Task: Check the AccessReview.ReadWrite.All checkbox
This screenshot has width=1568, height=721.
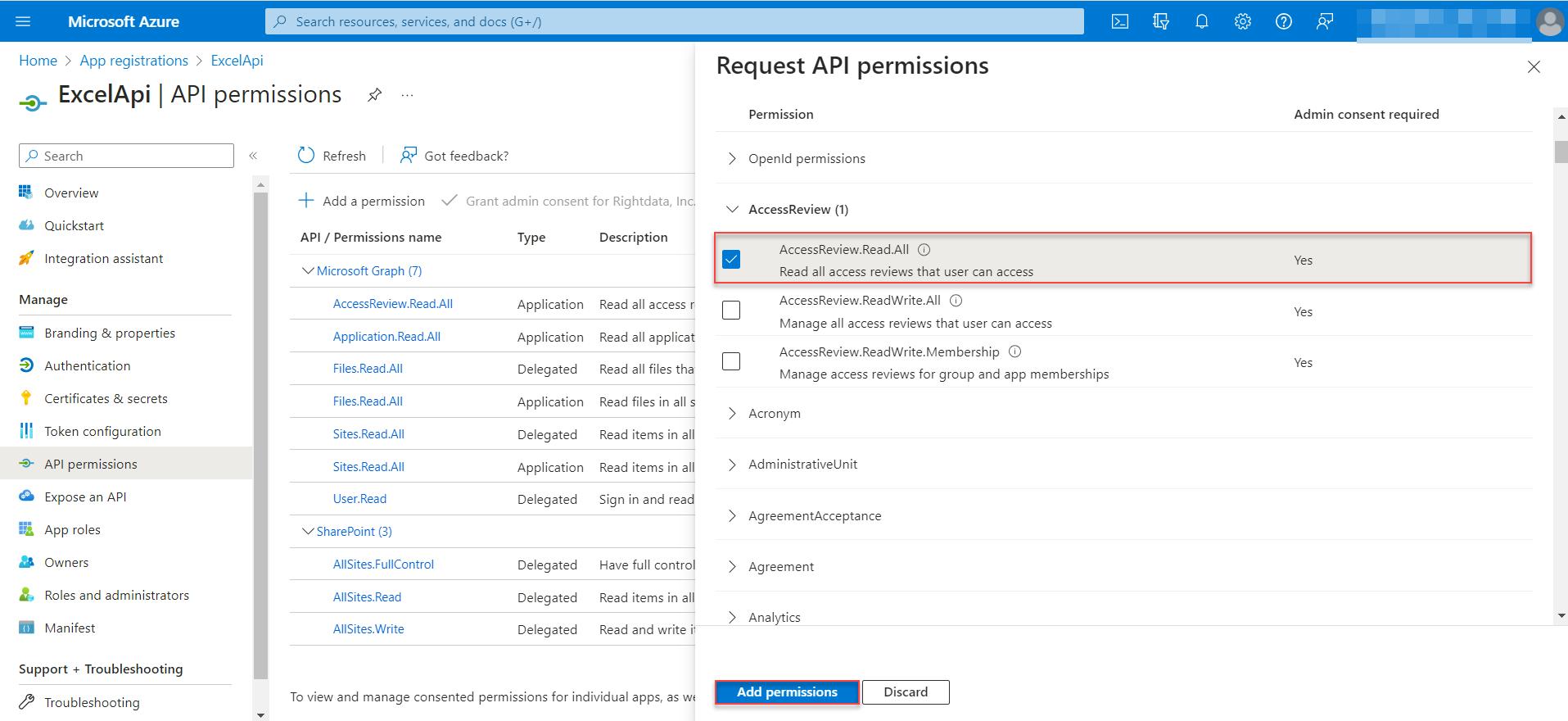Action: [731, 310]
